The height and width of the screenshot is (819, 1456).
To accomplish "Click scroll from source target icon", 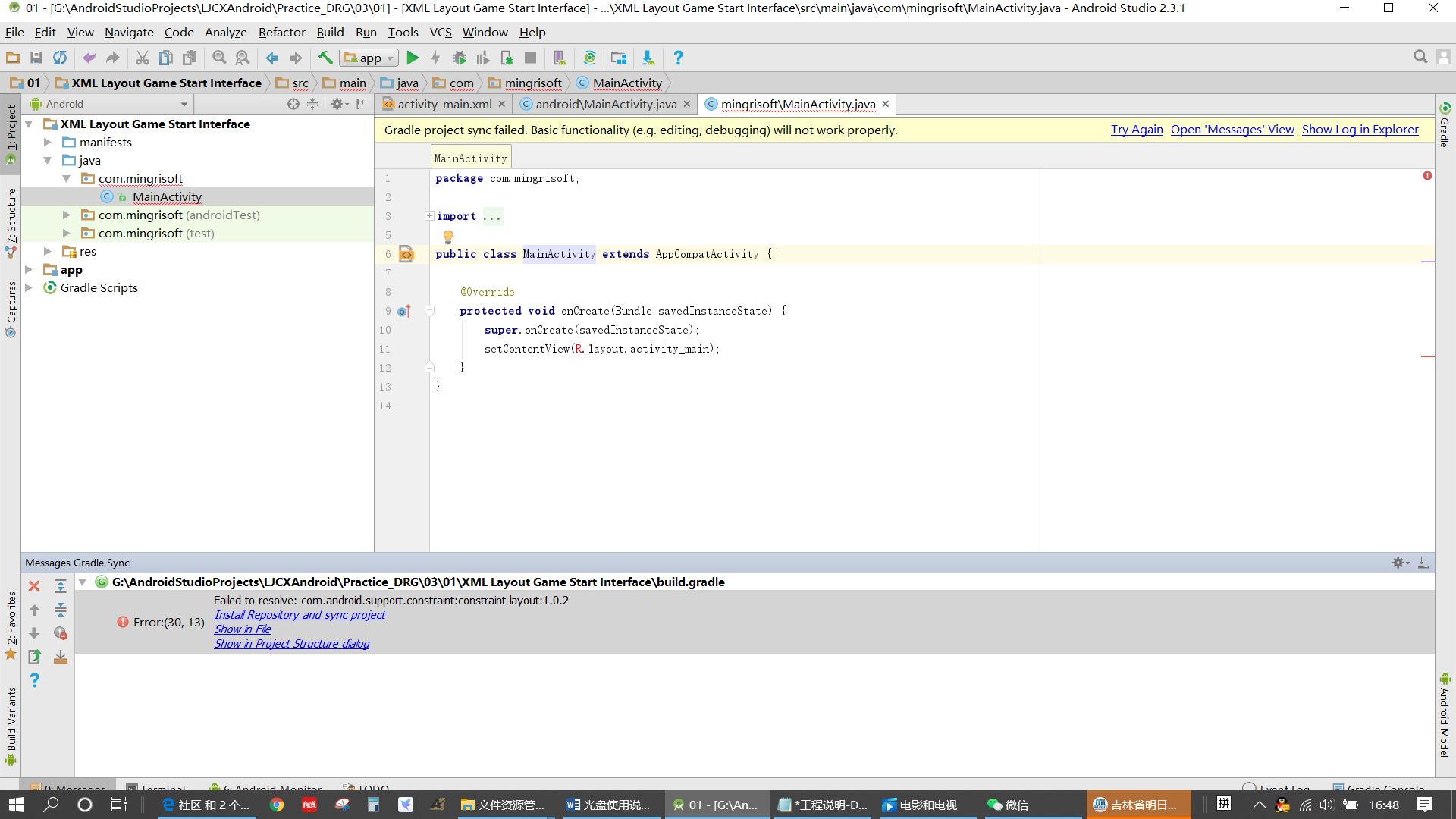I will coord(293,104).
